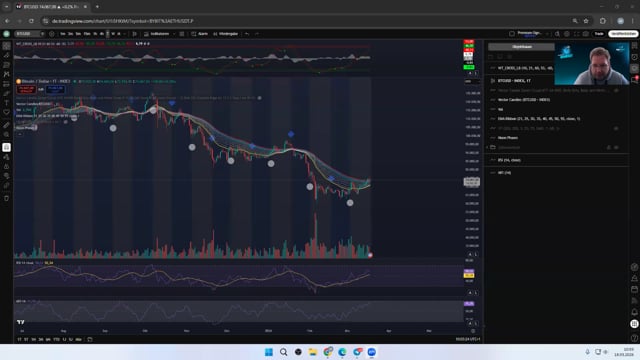Image resolution: width=640 pixels, height=360 pixels.
Task: Expand the folder in the object tree
Action: (x=487, y=147)
